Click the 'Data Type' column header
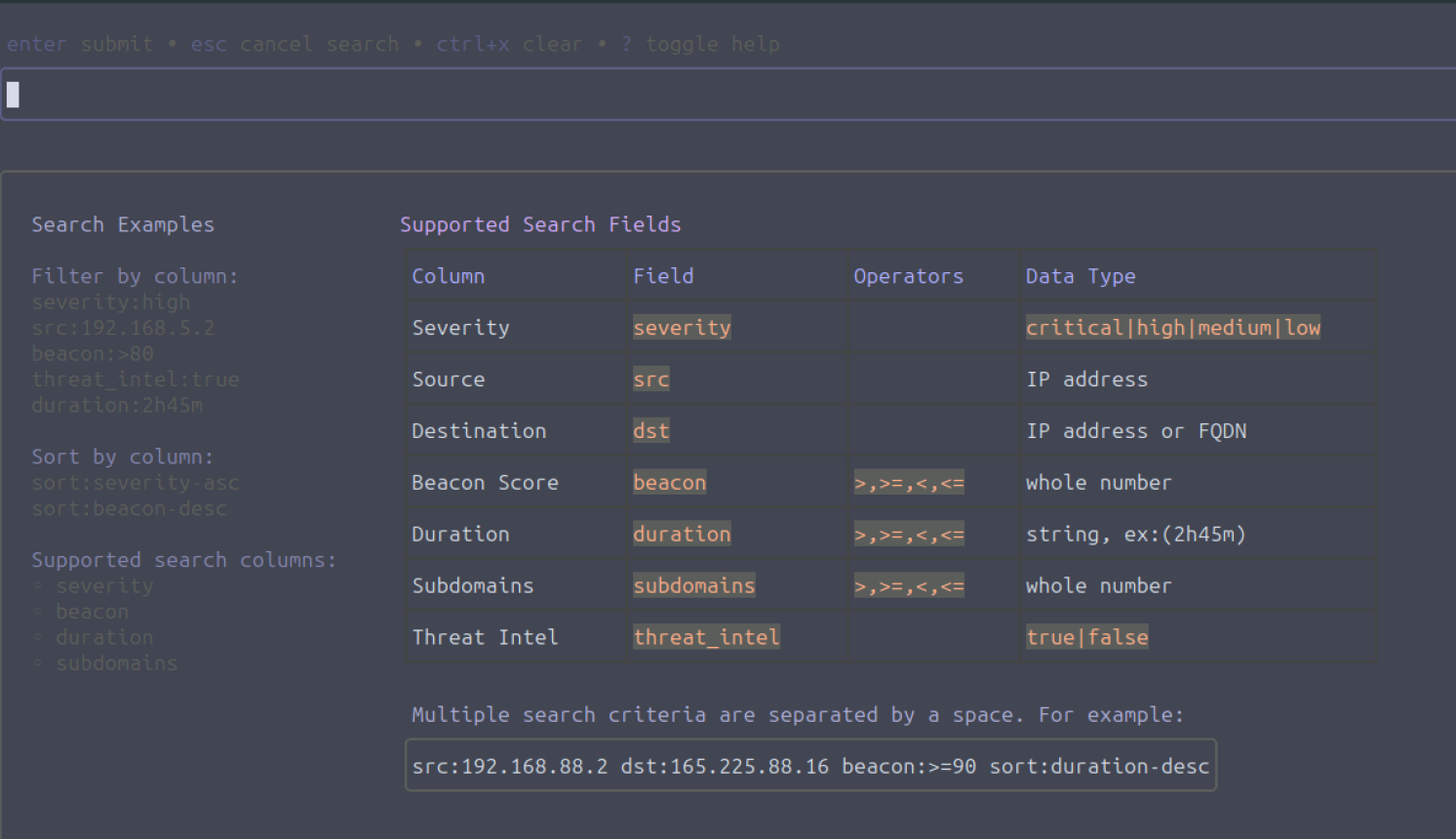Viewport: 1456px width, 839px height. [x=1081, y=276]
